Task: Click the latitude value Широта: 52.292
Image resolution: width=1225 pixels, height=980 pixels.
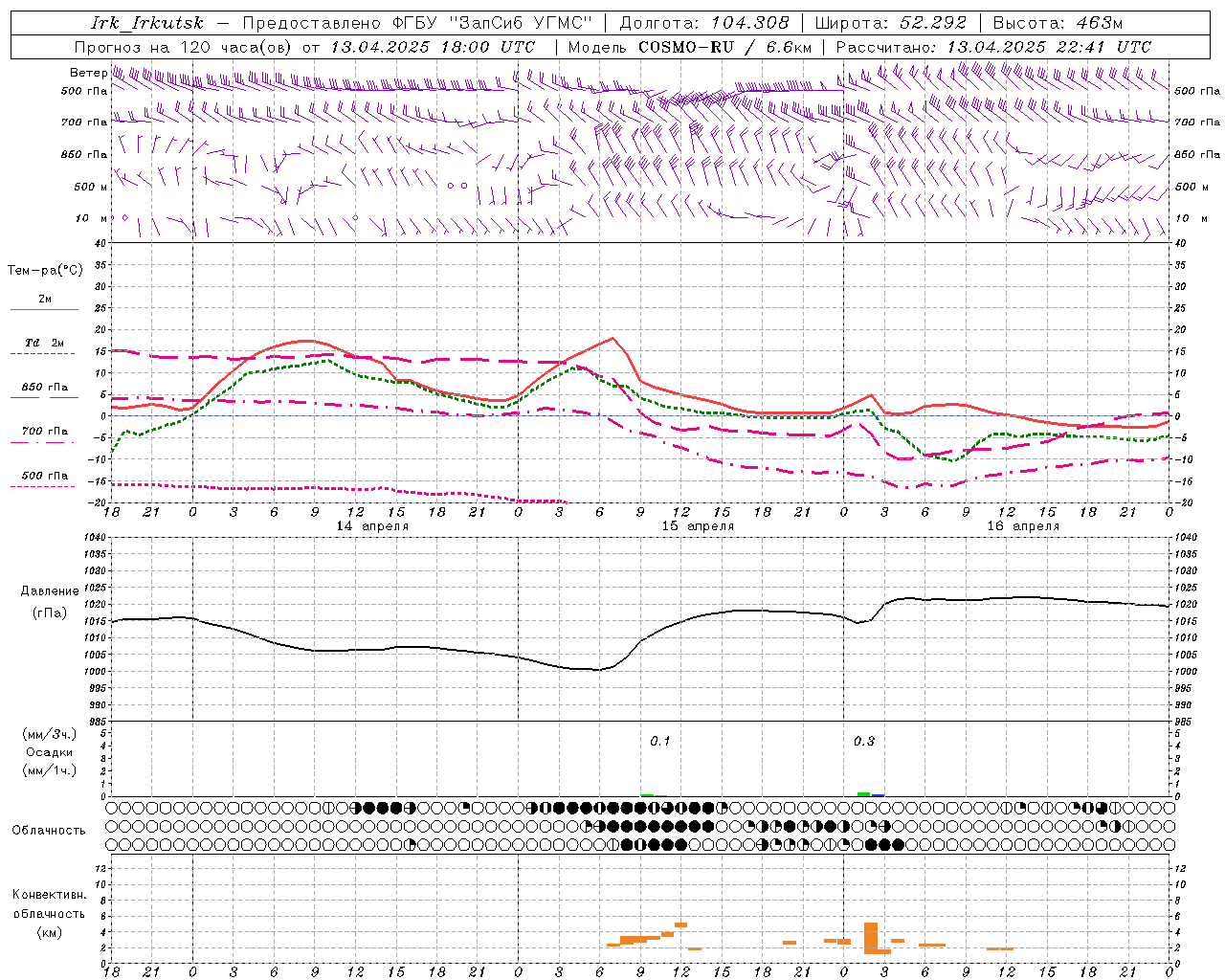Action: (x=891, y=23)
